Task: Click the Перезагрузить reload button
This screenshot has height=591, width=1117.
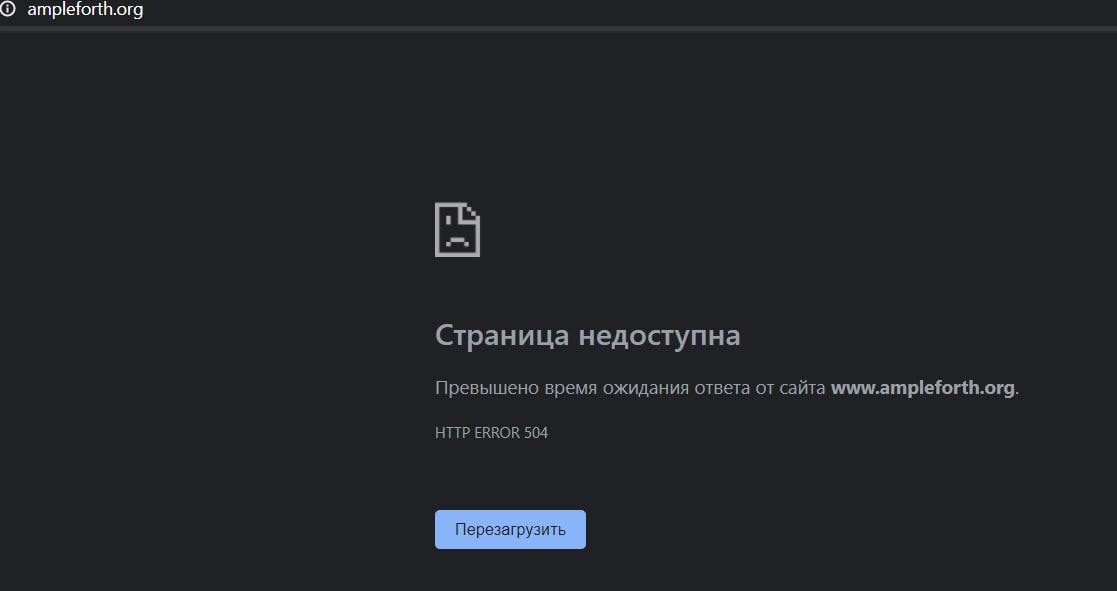Action: (510, 529)
